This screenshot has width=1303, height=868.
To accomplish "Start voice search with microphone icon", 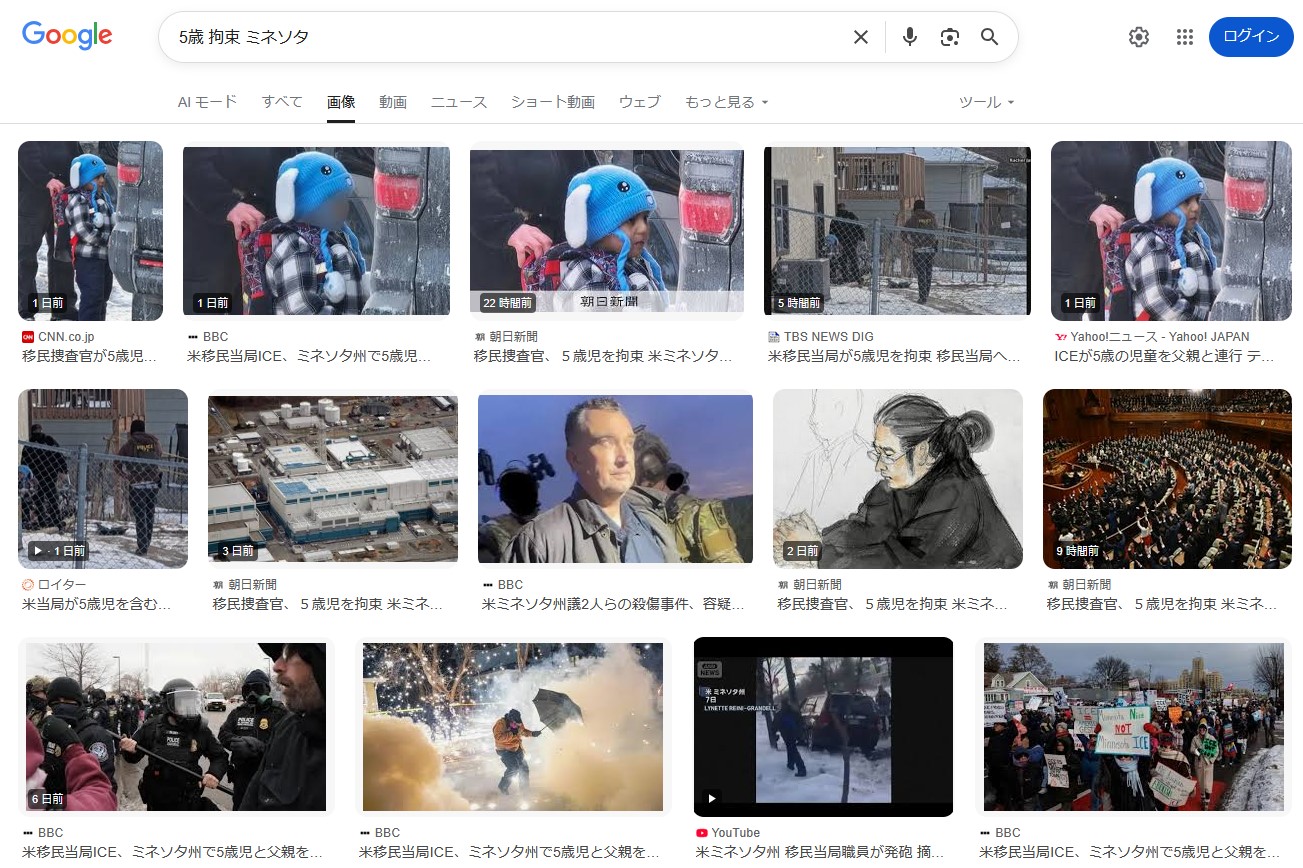I will coord(909,37).
